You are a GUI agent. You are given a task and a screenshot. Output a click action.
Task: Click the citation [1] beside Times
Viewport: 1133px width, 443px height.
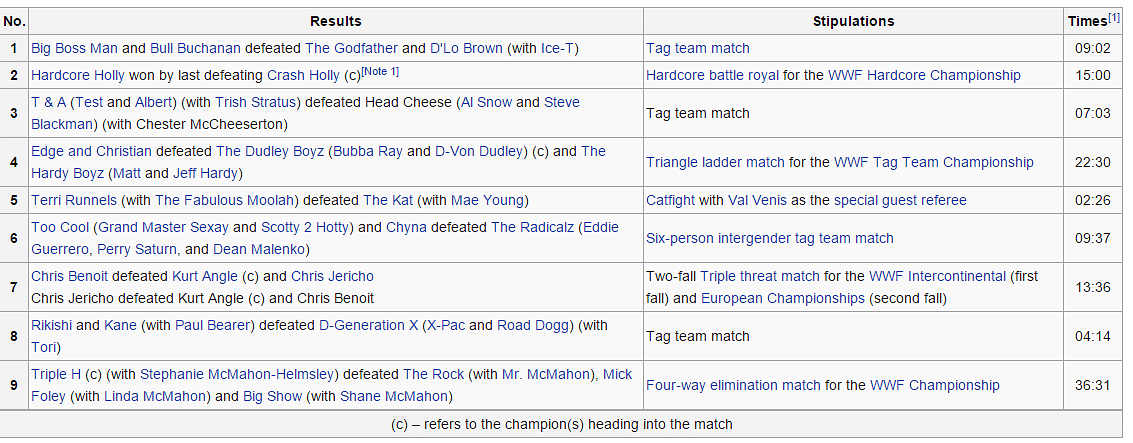point(1114,17)
